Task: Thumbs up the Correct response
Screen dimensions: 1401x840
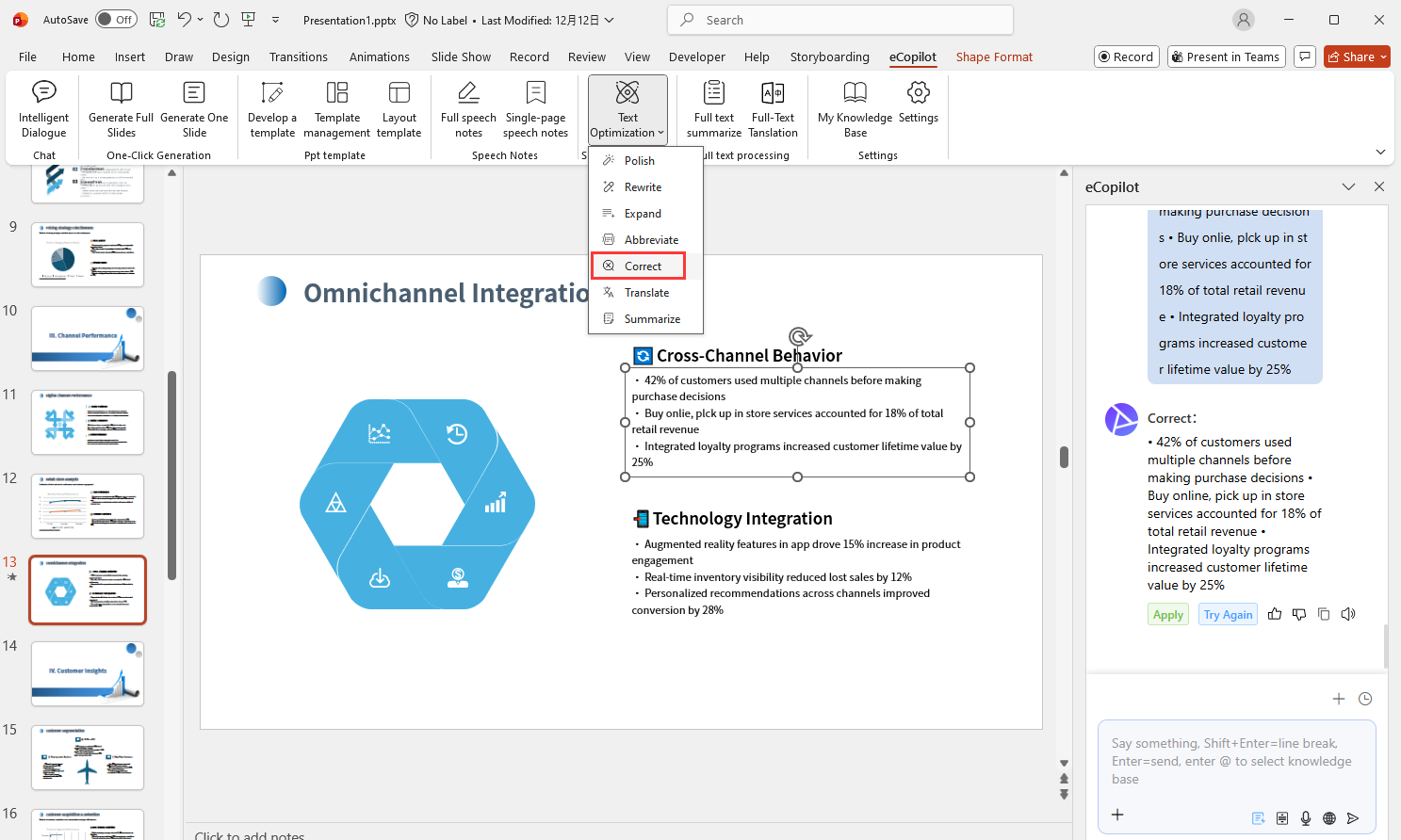Action: pyautogui.click(x=1275, y=614)
